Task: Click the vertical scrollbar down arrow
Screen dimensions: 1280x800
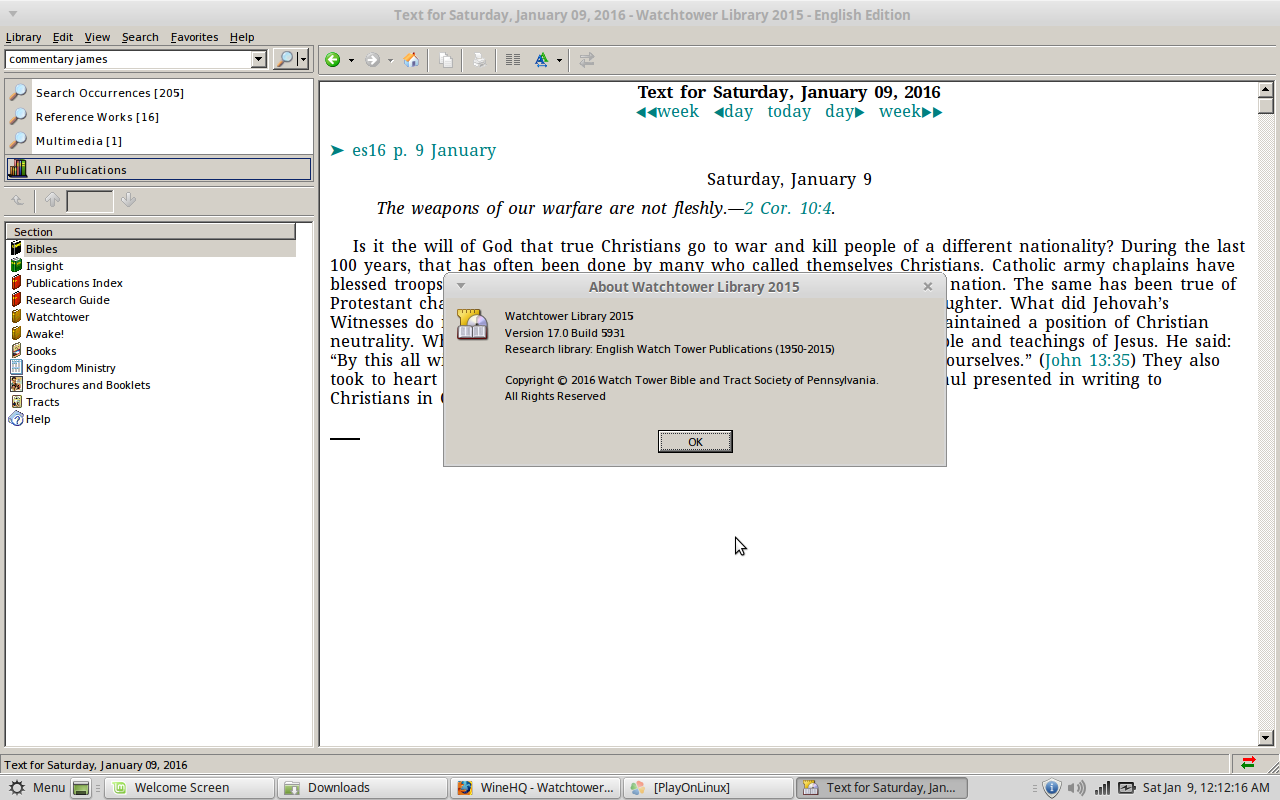Action: coord(1265,738)
